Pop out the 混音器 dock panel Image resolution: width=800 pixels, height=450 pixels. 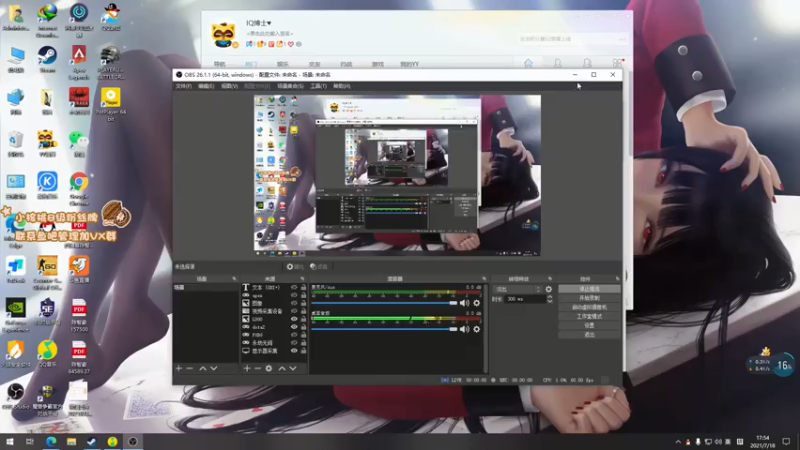[484, 279]
